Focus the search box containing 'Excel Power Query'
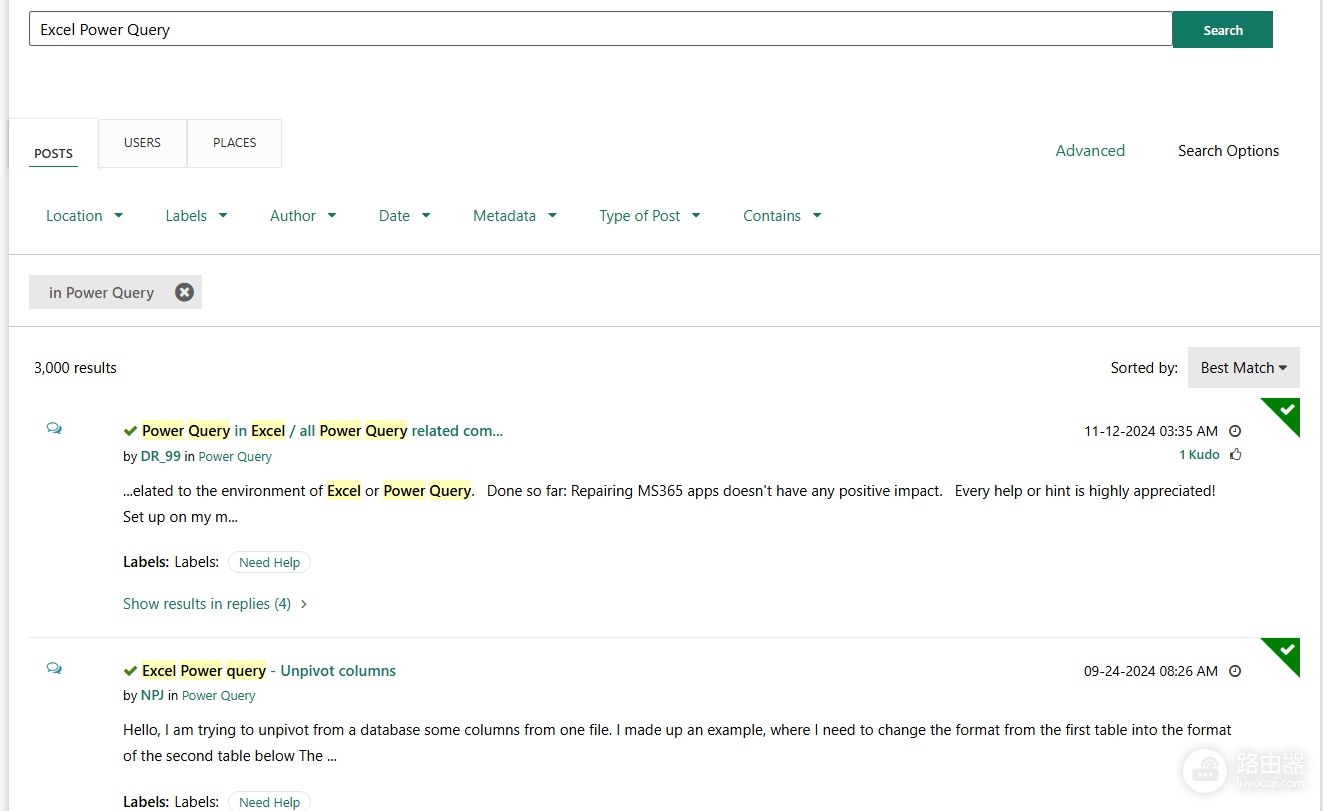Viewport: 1323px width, 811px height. [600, 29]
